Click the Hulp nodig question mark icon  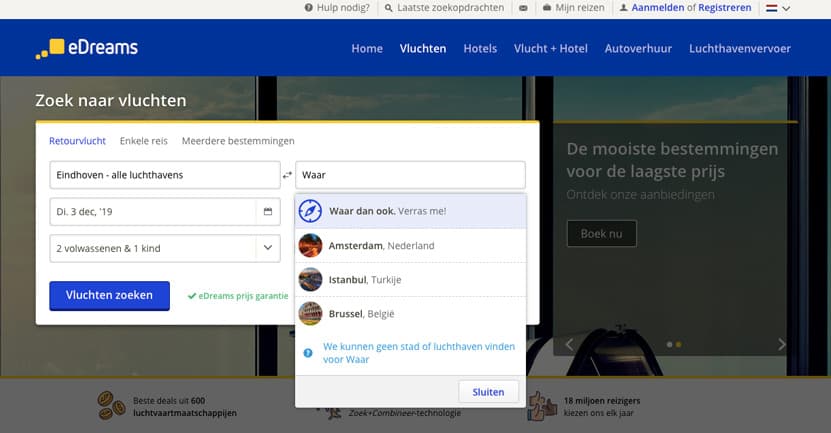pos(308,8)
